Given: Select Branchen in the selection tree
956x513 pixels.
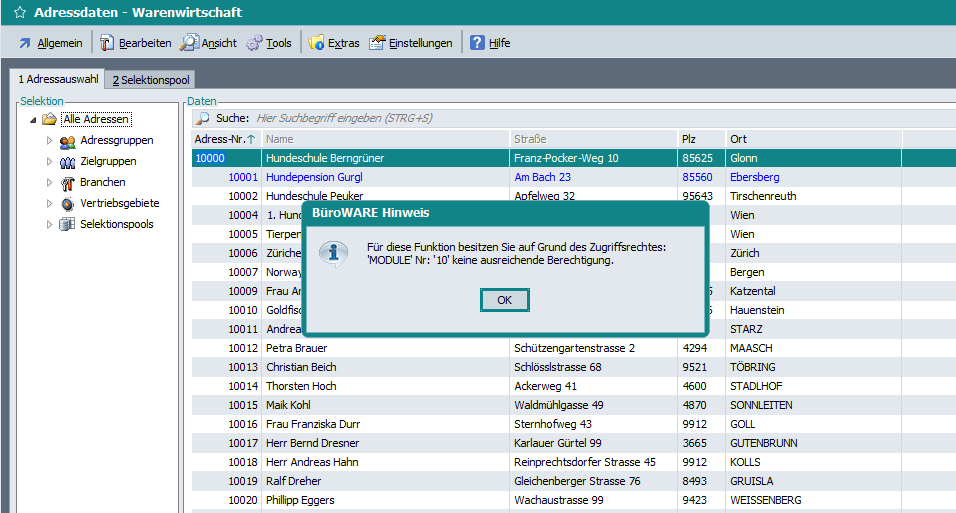Looking at the screenshot, I should [102, 182].
